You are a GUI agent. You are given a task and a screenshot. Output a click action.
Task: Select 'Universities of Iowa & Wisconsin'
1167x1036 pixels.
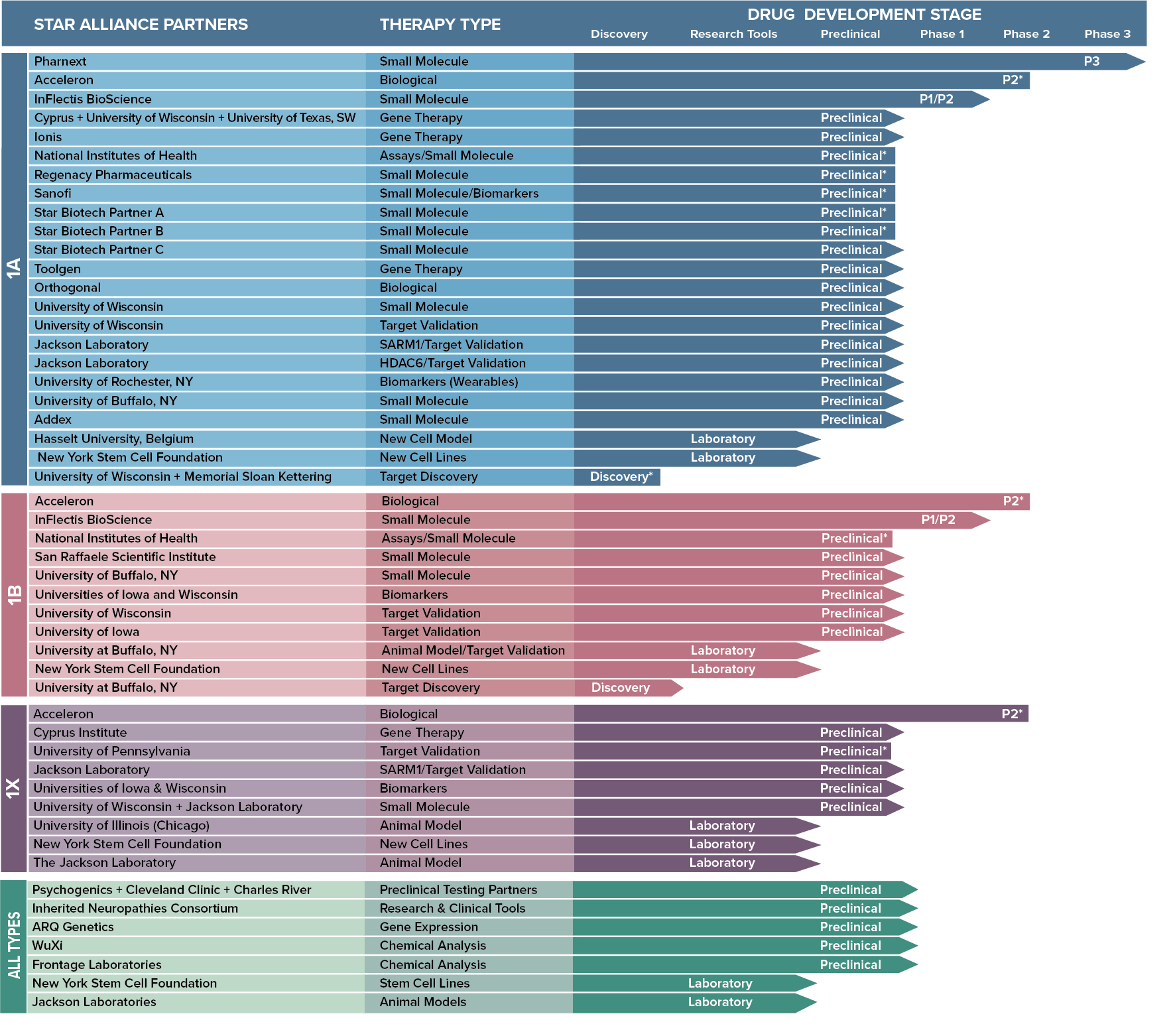coord(130,789)
